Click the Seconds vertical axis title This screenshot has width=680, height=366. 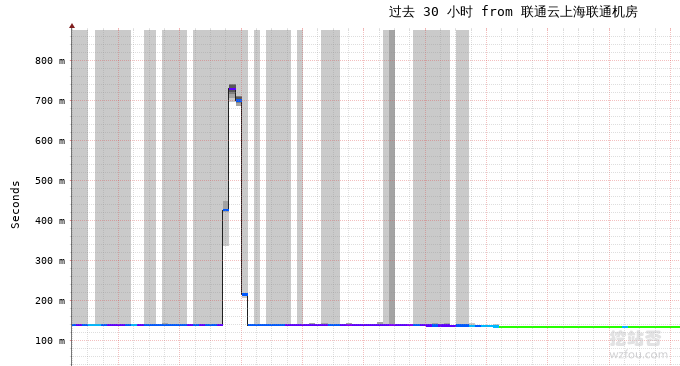[16, 204]
